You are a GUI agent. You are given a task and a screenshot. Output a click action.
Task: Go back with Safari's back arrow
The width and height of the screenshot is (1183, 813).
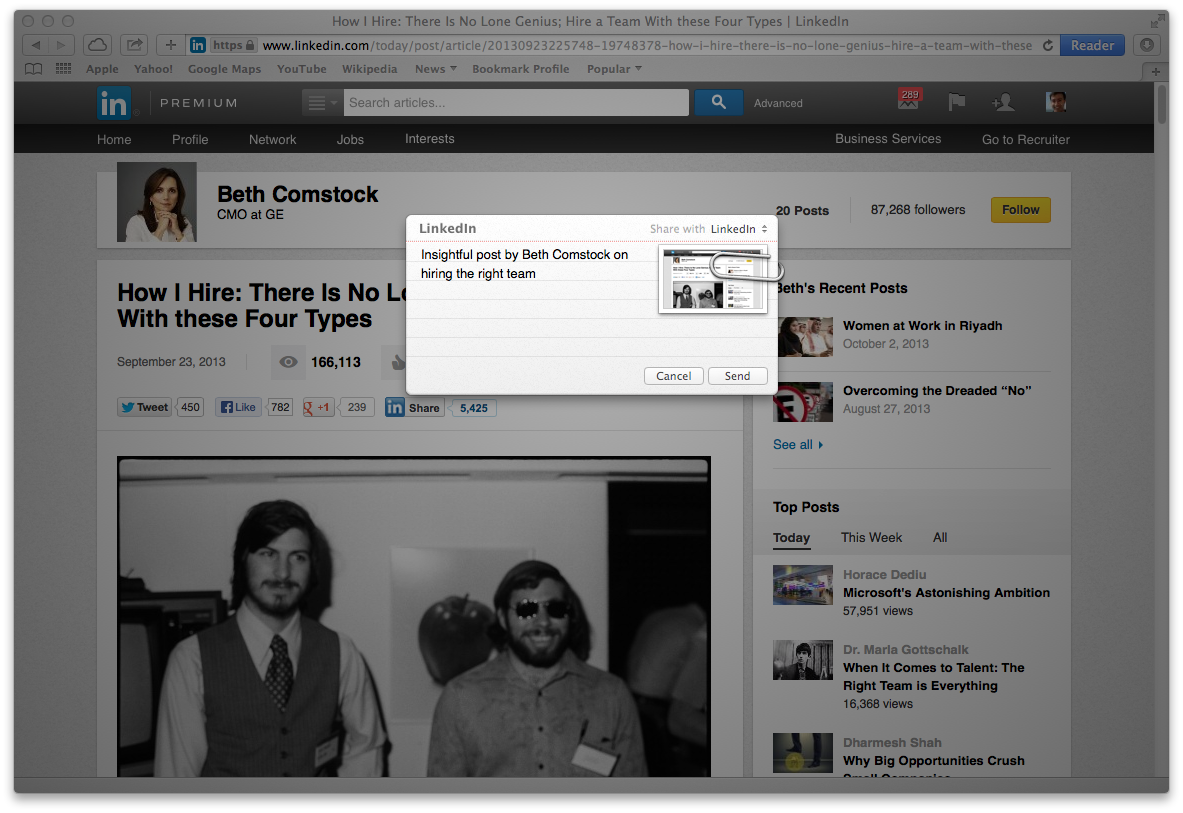35,45
